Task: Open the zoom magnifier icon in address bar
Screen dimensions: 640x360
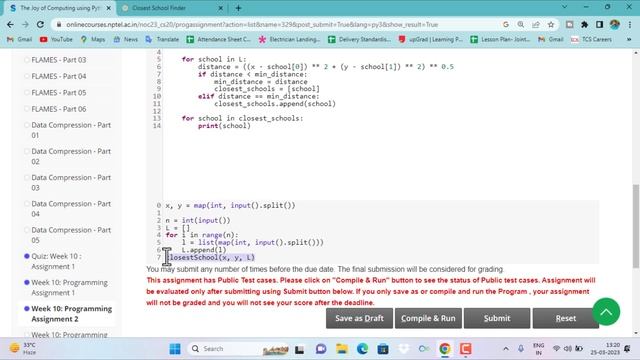Action: 521,24
